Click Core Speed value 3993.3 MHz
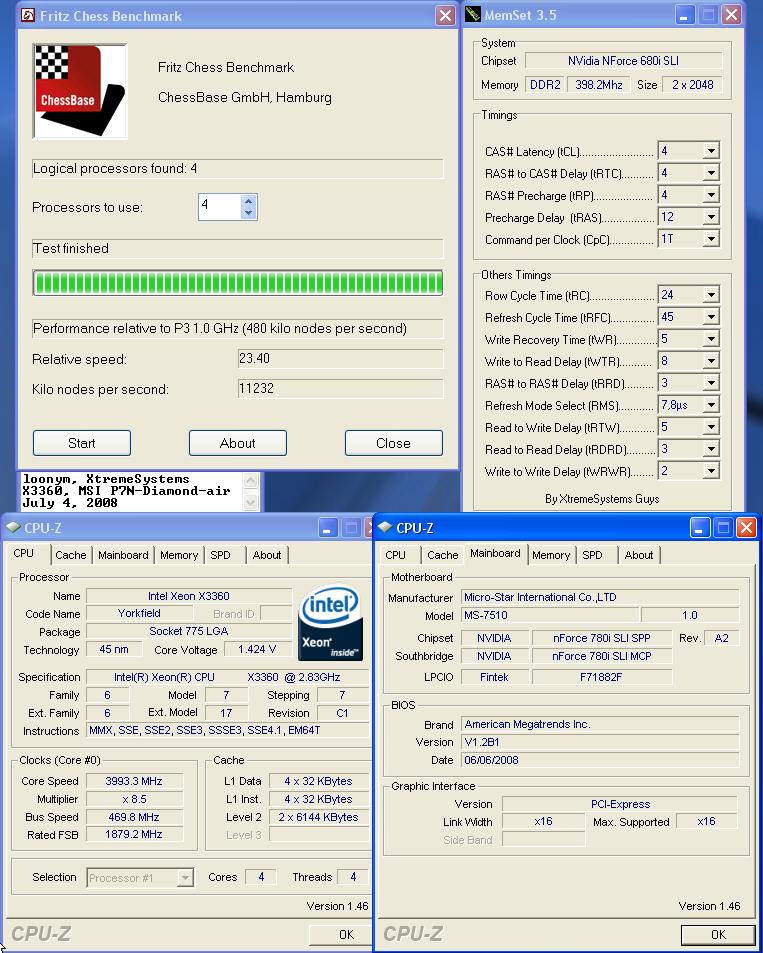 134,781
